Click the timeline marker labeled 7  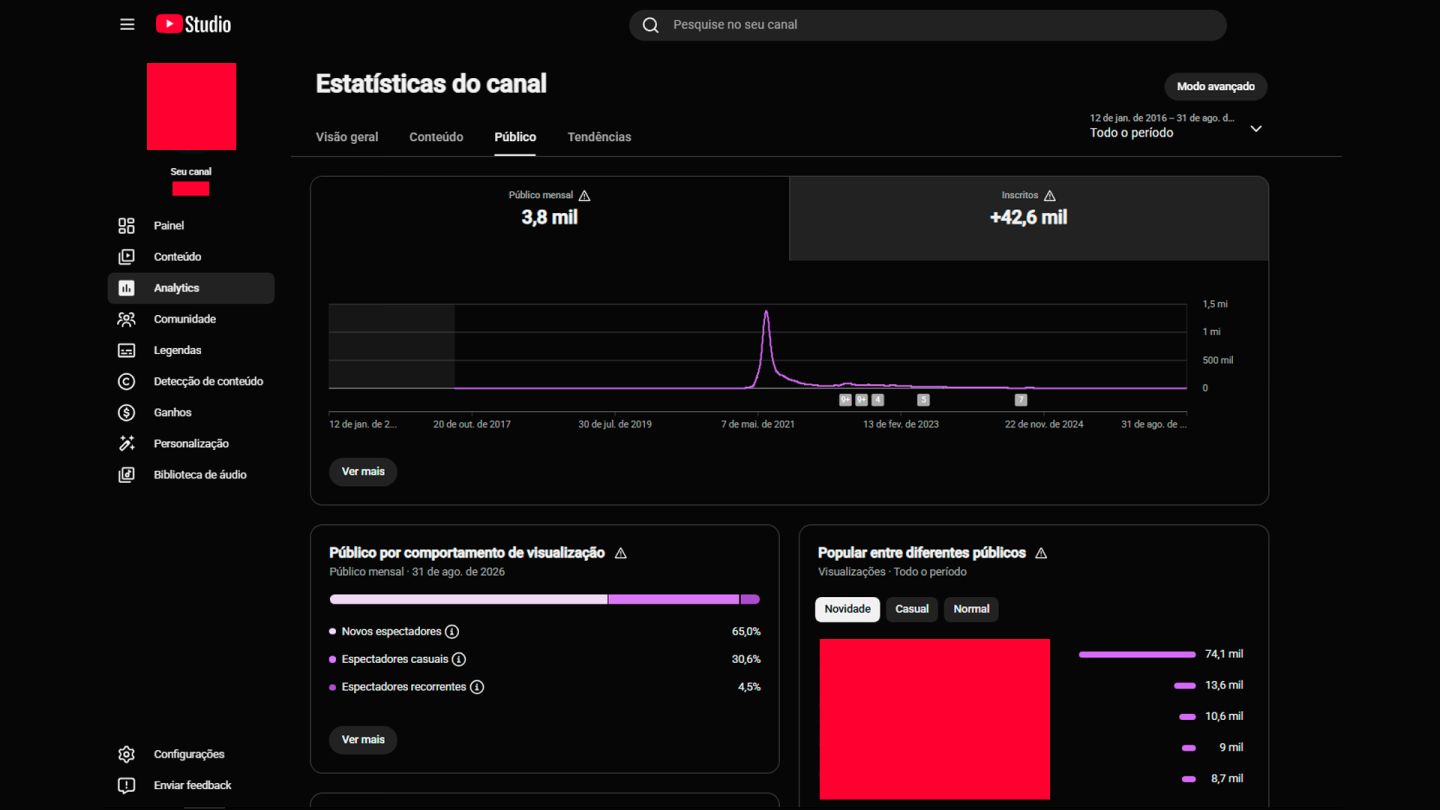(x=1021, y=400)
